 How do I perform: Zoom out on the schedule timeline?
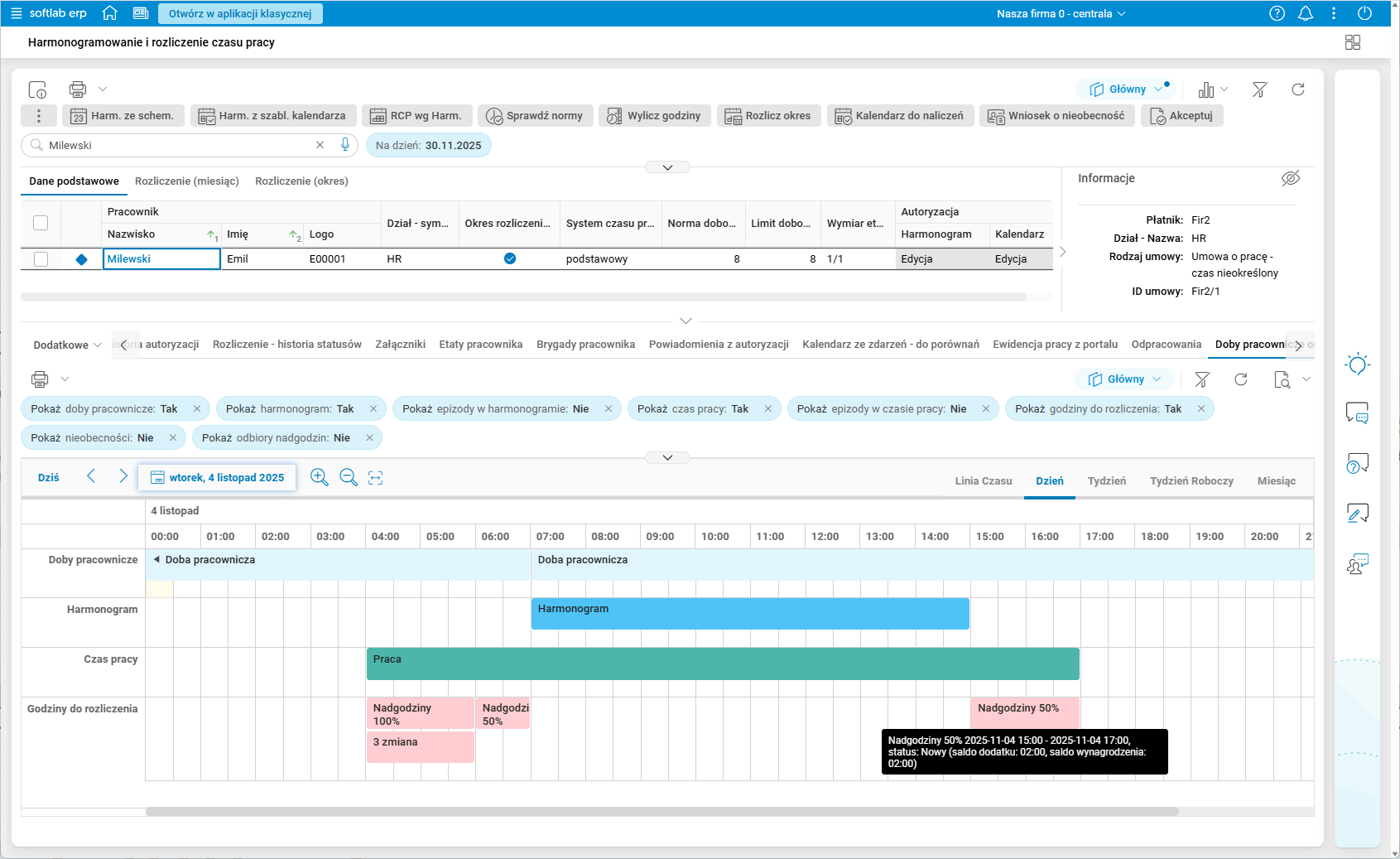[349, 477]
